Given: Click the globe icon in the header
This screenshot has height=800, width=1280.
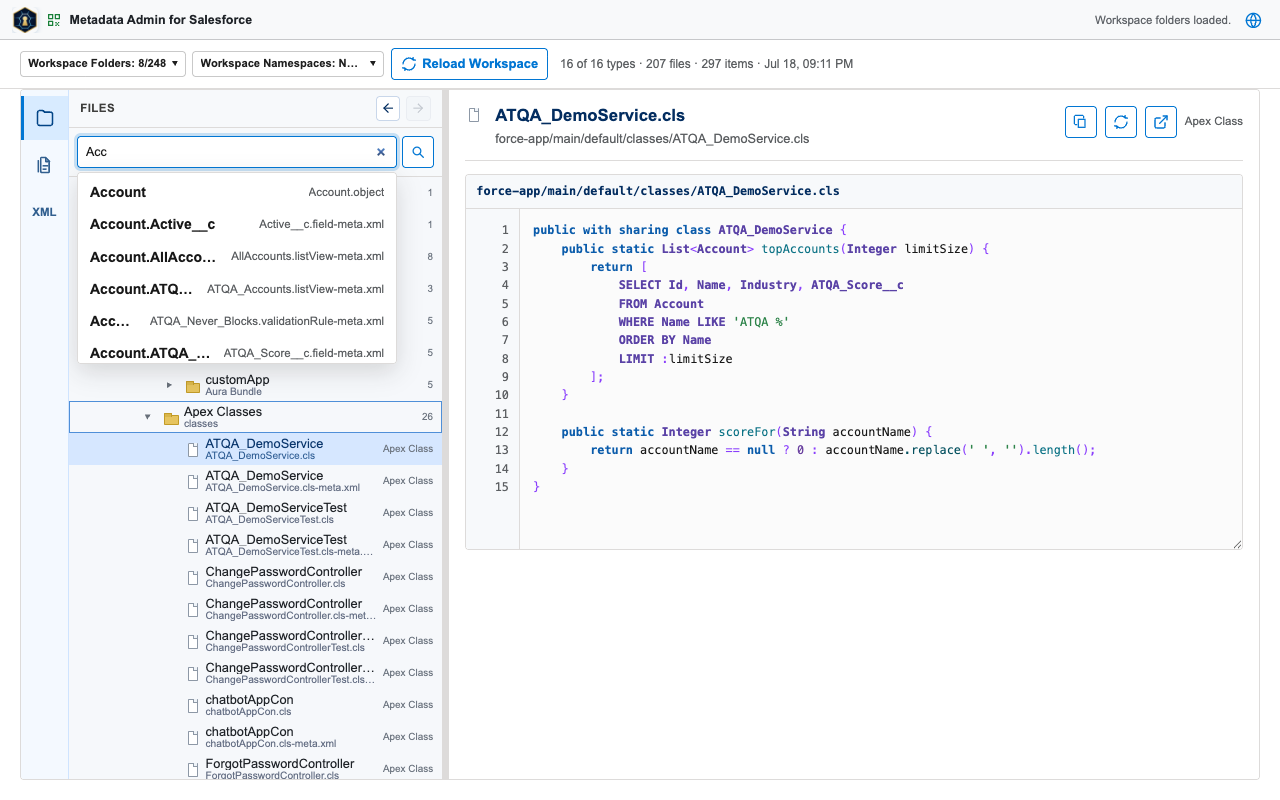Looking at the screenshot, I should [1253, 20].
